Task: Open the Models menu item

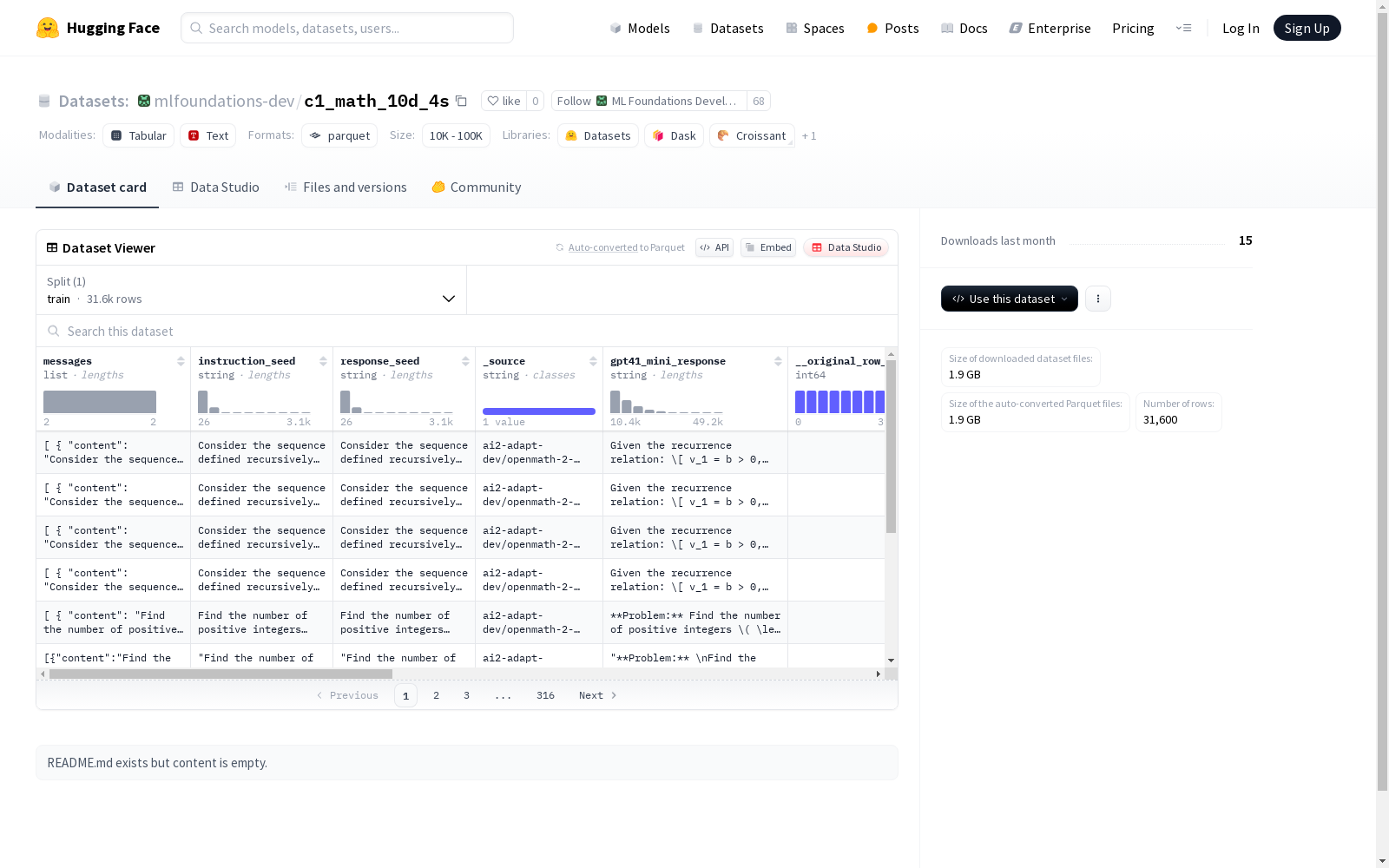Action: [x=640, y=28]
